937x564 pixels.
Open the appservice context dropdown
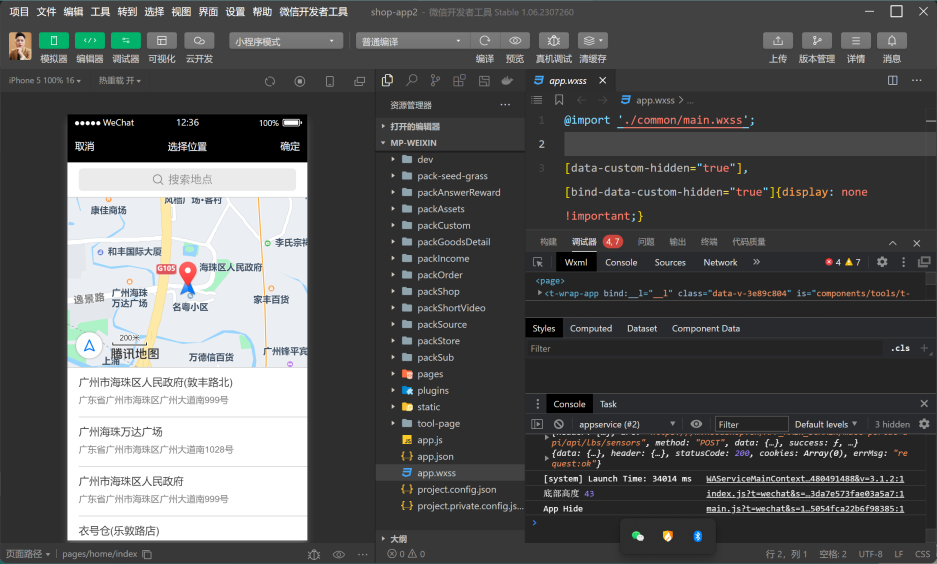(626, 424)
